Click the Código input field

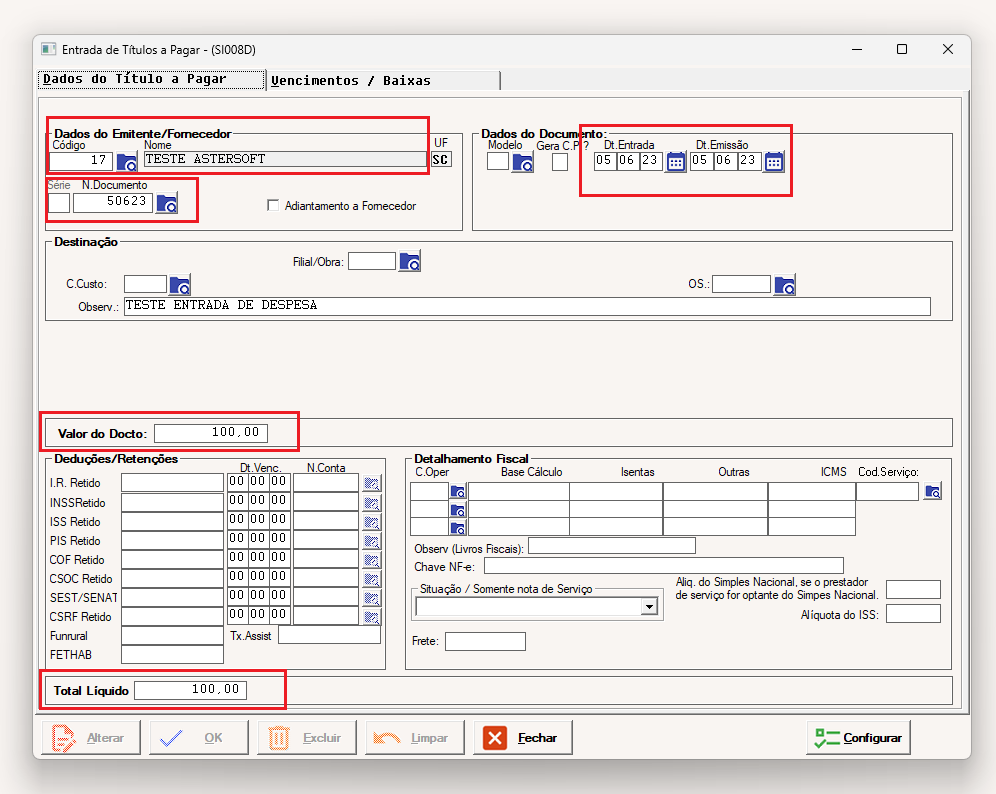tap(81, 161)
